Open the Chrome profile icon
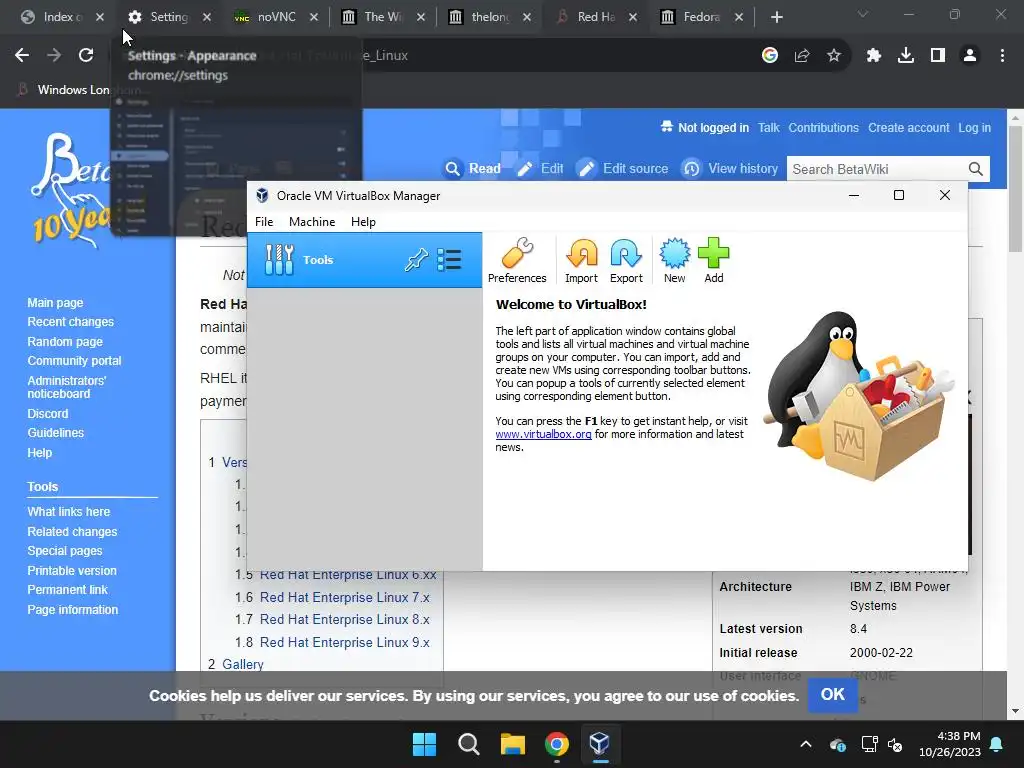The height and width of the screenshot is (768, 1024). click(x=970, y=56)
